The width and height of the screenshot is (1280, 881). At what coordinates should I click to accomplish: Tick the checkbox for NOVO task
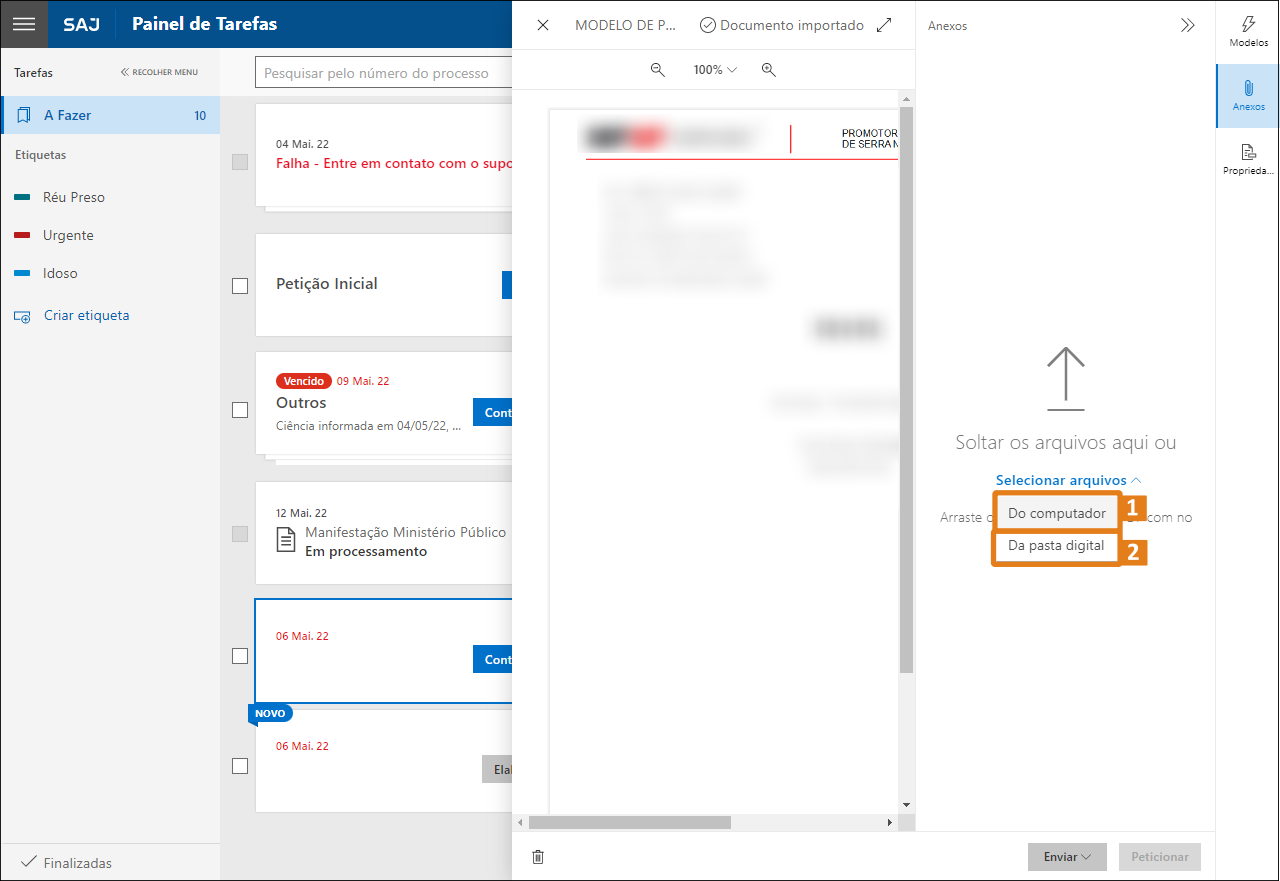[240, 766]
